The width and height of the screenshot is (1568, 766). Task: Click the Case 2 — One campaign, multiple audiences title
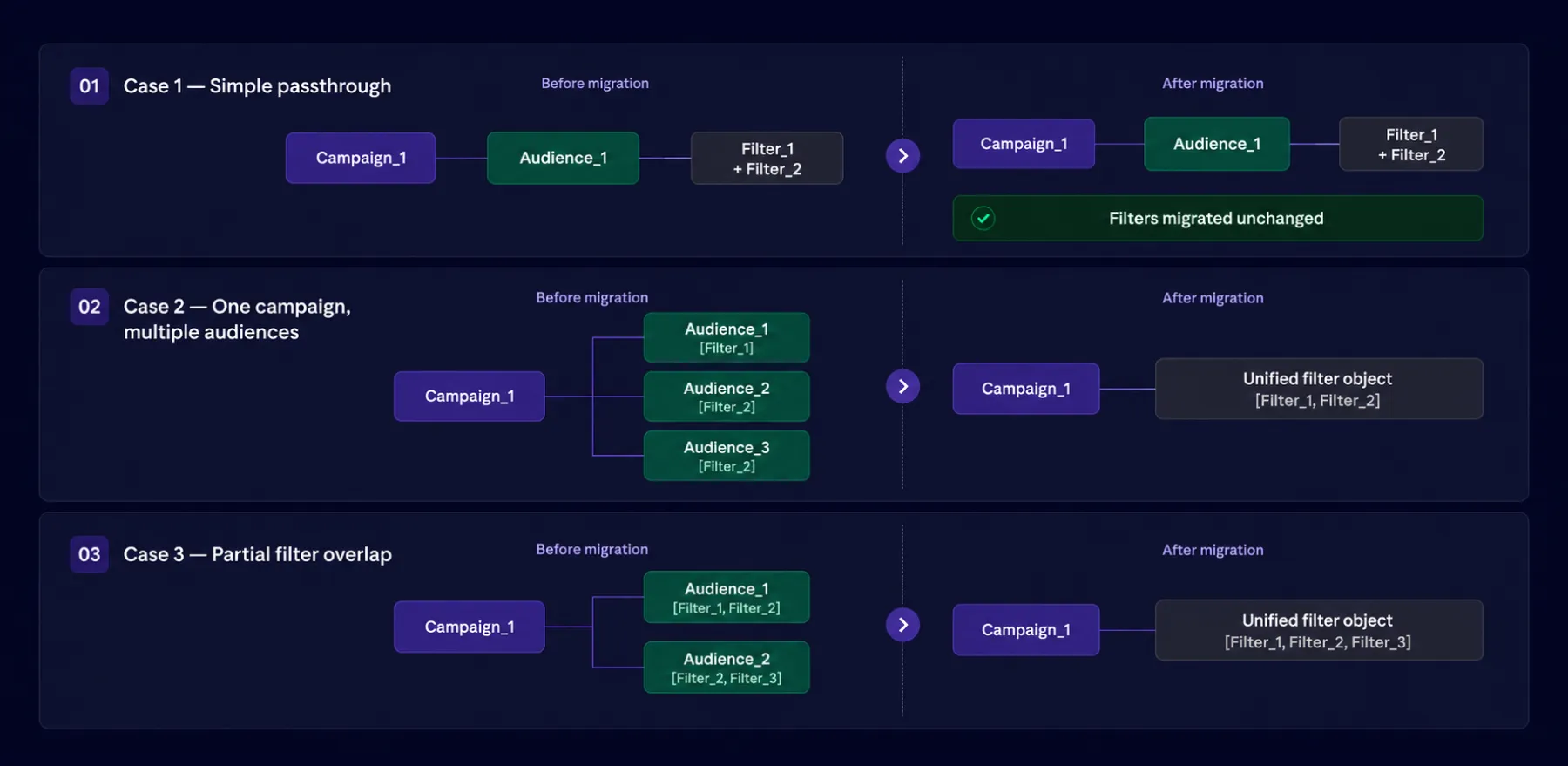[x=237, y=319]
